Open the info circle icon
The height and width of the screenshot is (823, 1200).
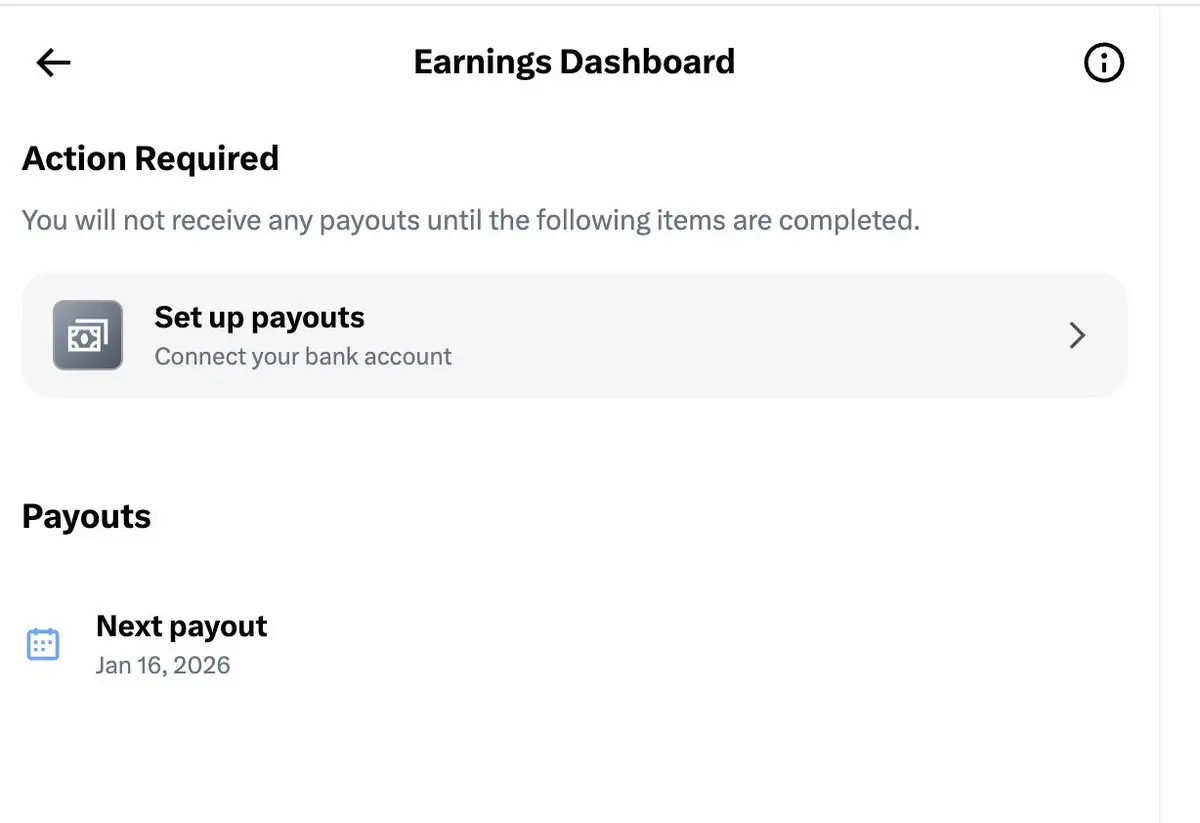(x=1104, y=63)
